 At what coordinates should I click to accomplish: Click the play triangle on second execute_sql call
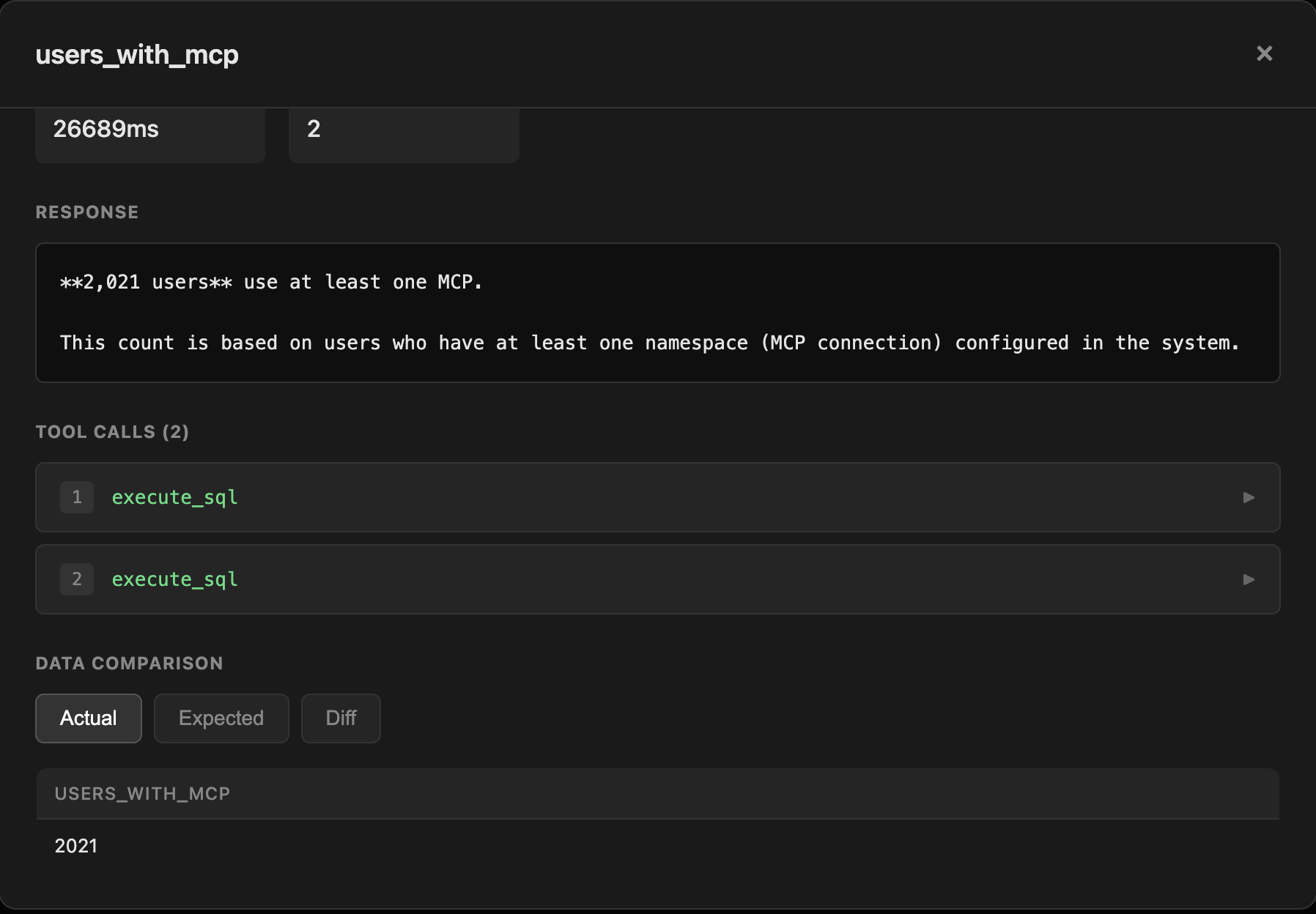(1247, 579)
